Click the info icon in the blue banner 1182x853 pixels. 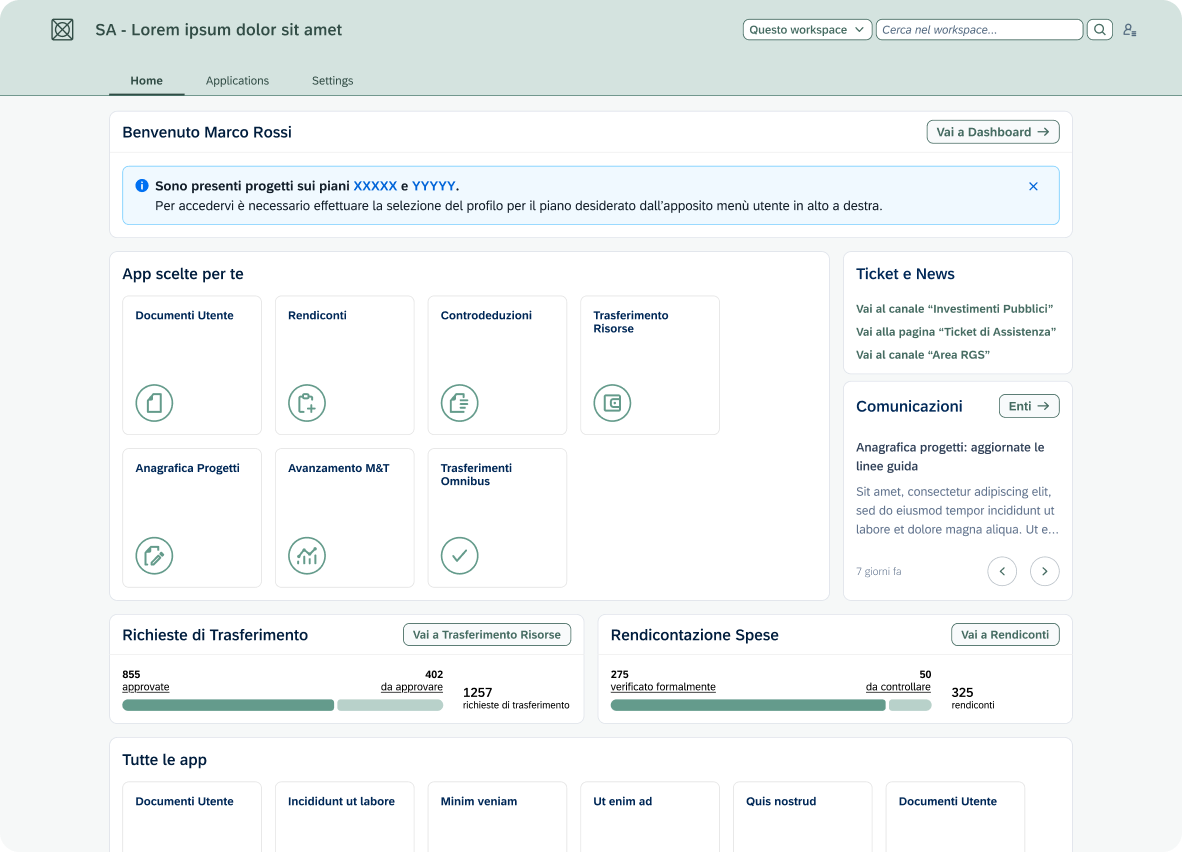pos(141,185)
